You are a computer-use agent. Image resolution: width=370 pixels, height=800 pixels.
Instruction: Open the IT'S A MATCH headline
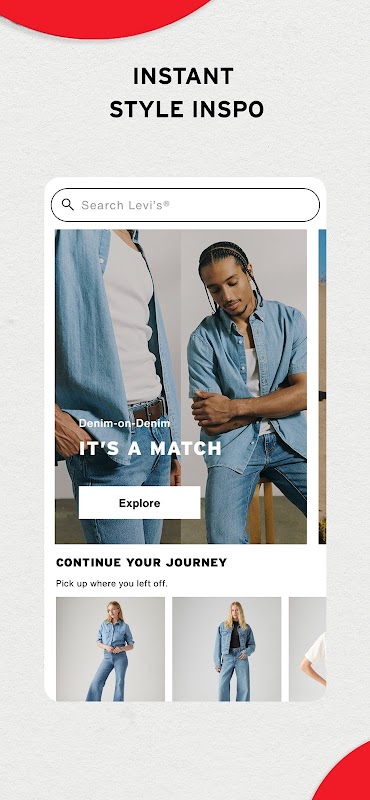pos(150,449)
